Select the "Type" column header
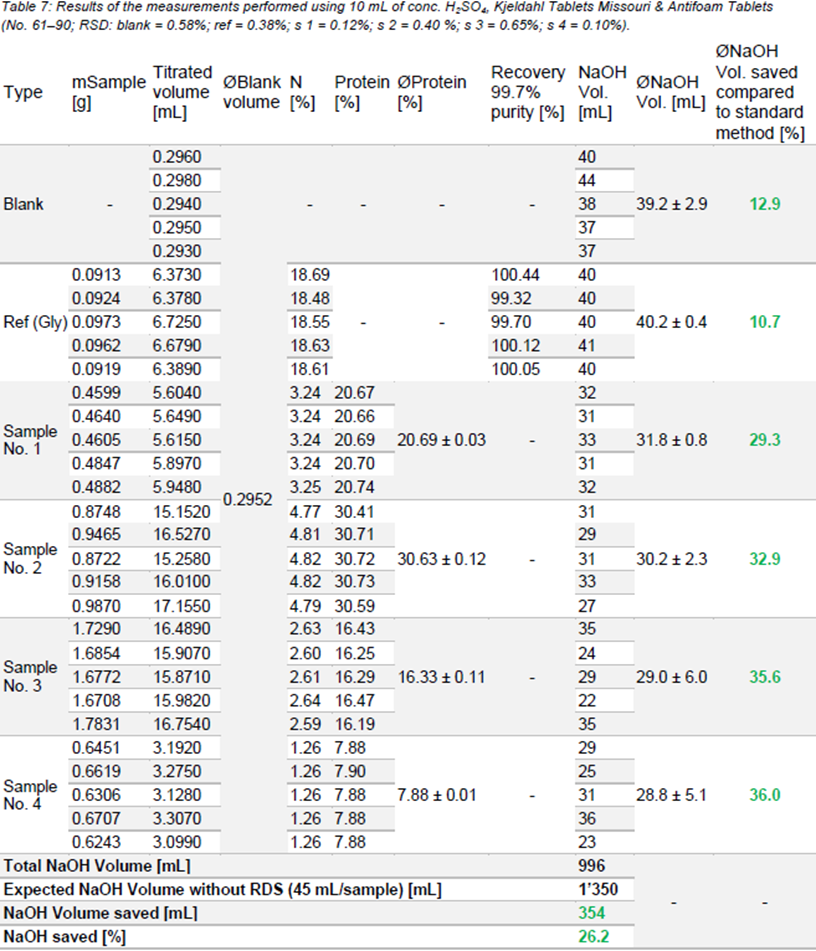Image resolution: width=816 pixels, height=951 pixels. (23, 92)
